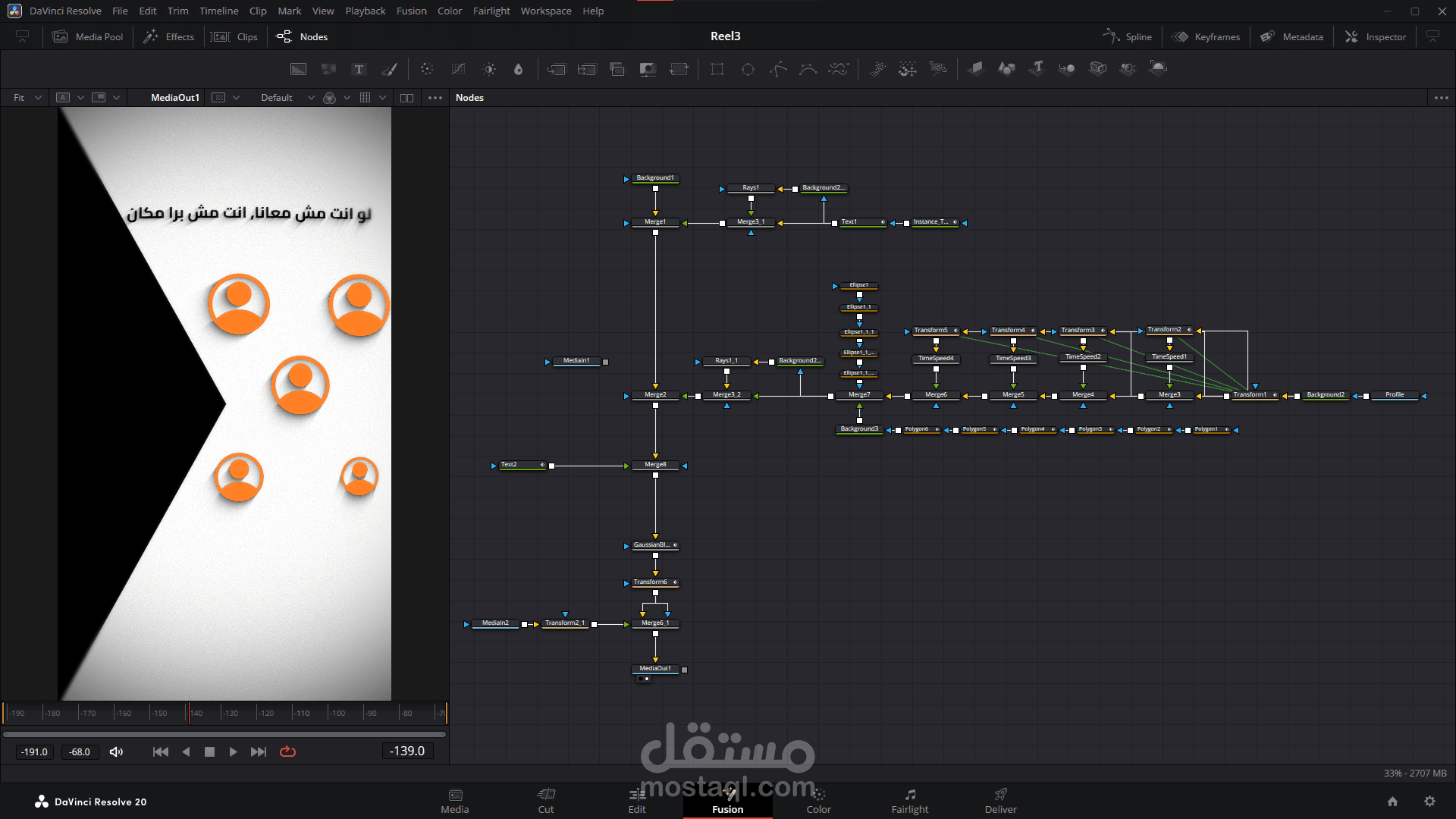This screenshot has height=819, width=1456.
Task: Add an Ellipse mask tool
Action: 748,69
